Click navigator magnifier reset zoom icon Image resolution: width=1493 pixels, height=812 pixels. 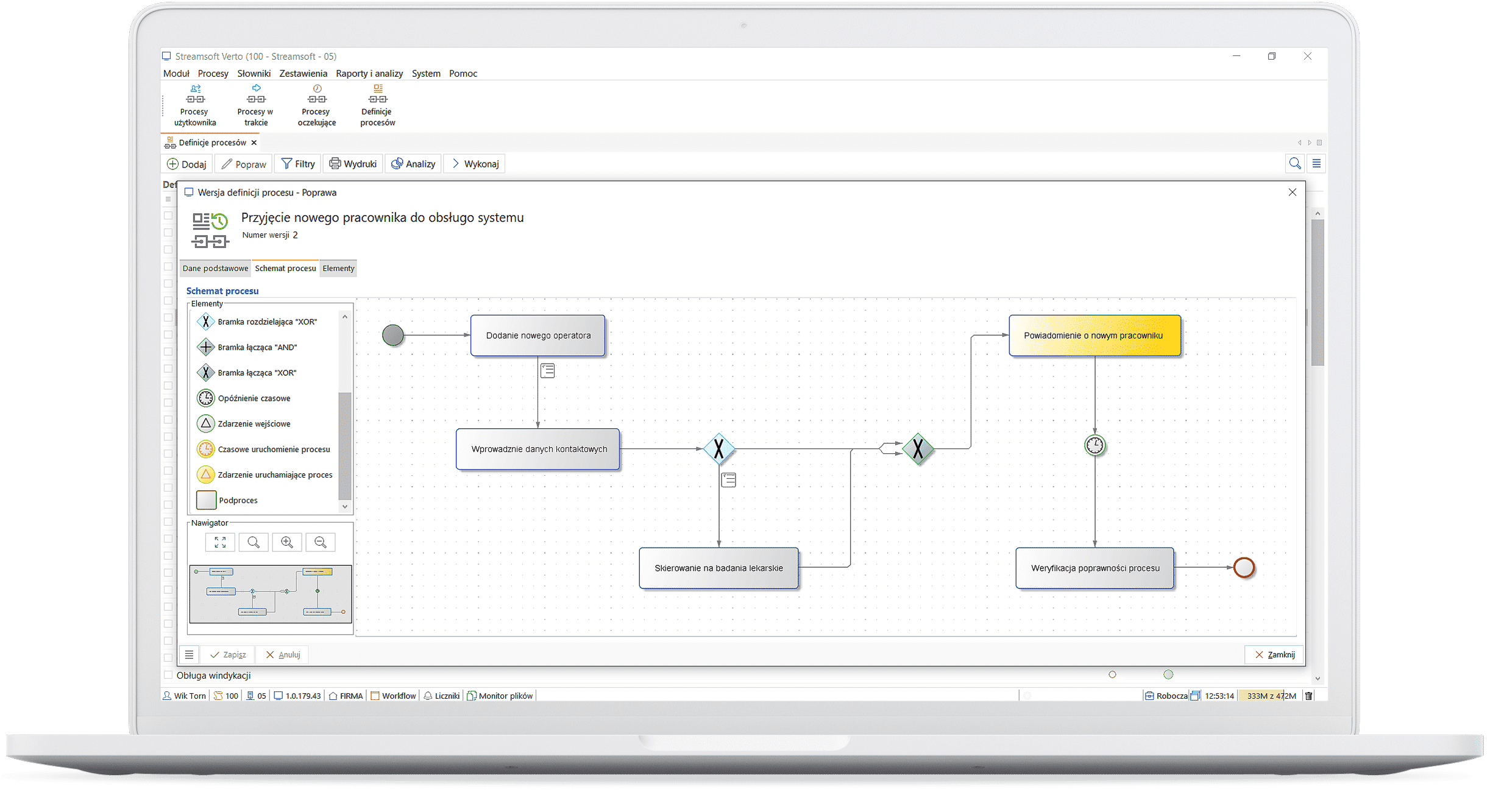point(254,542)
